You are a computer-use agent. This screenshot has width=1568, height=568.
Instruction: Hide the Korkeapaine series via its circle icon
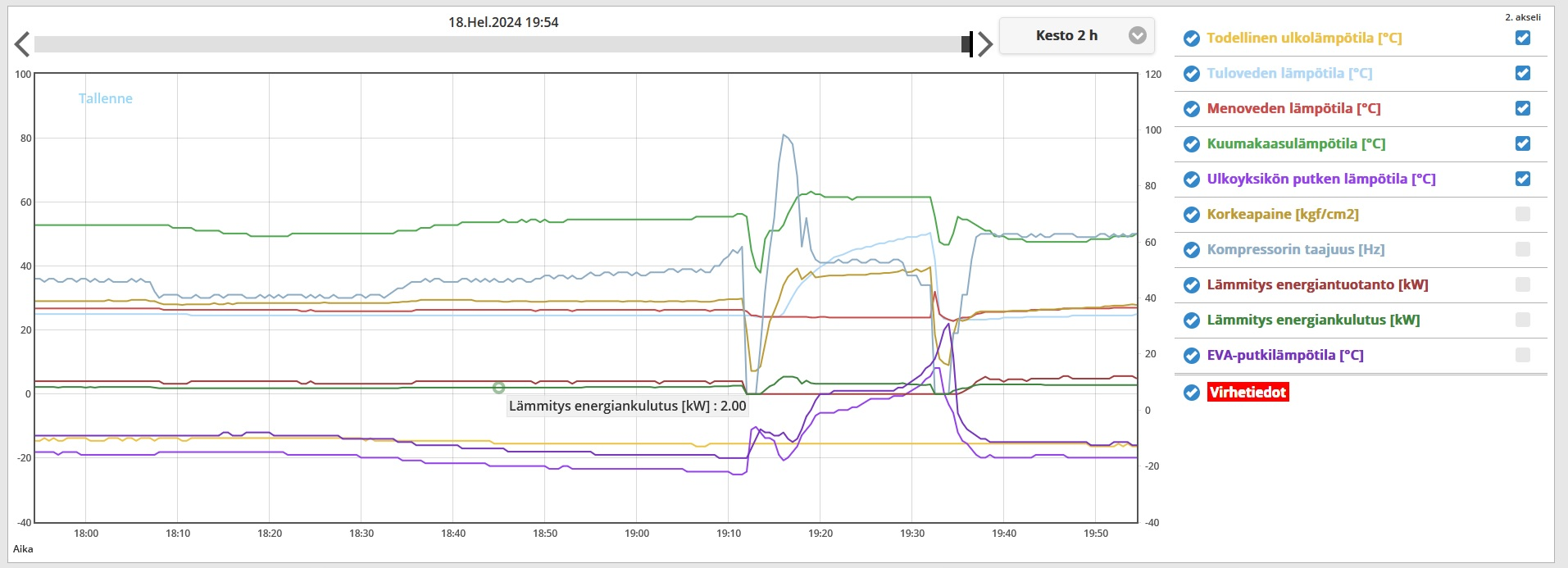pyautogui.click(x=1192, y=215)
